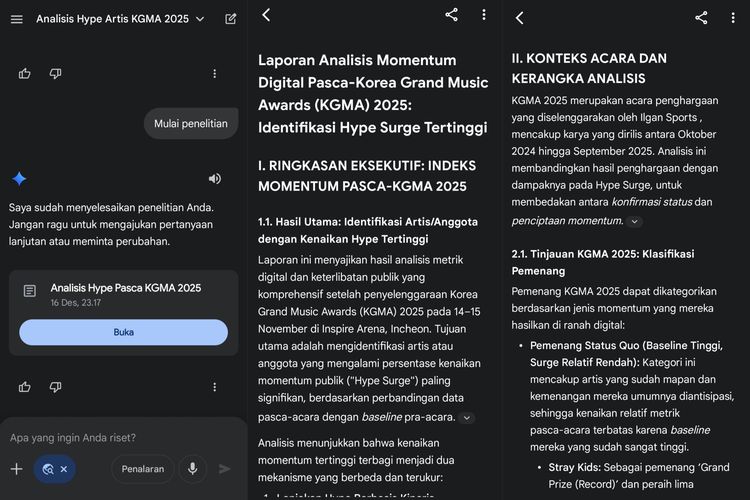The image size is (750, 500).
Task: Click the Stray Kids bullet text
Action: click(639, 476)
